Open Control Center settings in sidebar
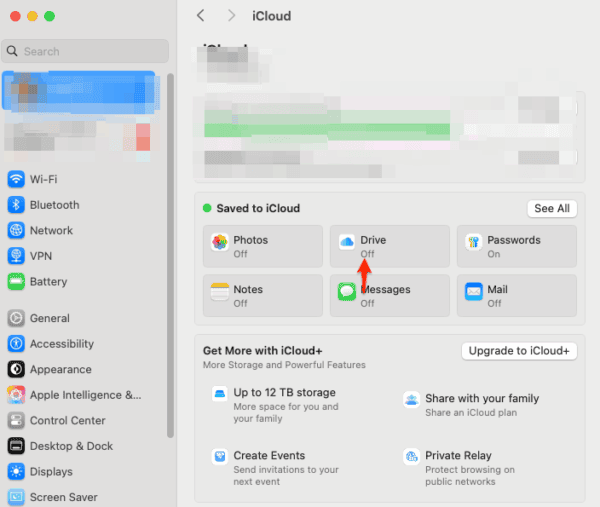600x507 pixels. [x=67, y=421]
